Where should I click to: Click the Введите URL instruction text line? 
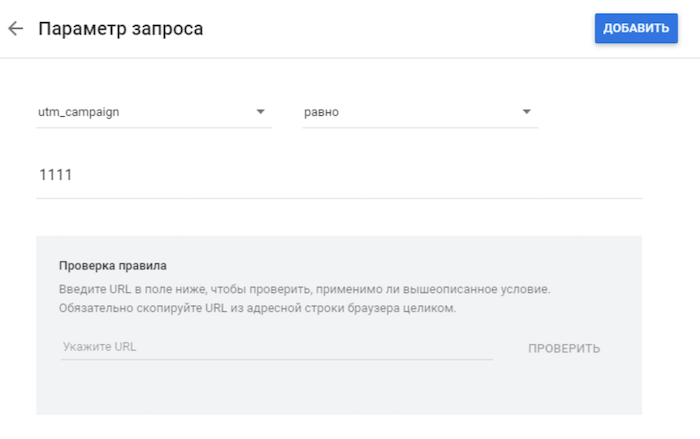click(304, 289)
